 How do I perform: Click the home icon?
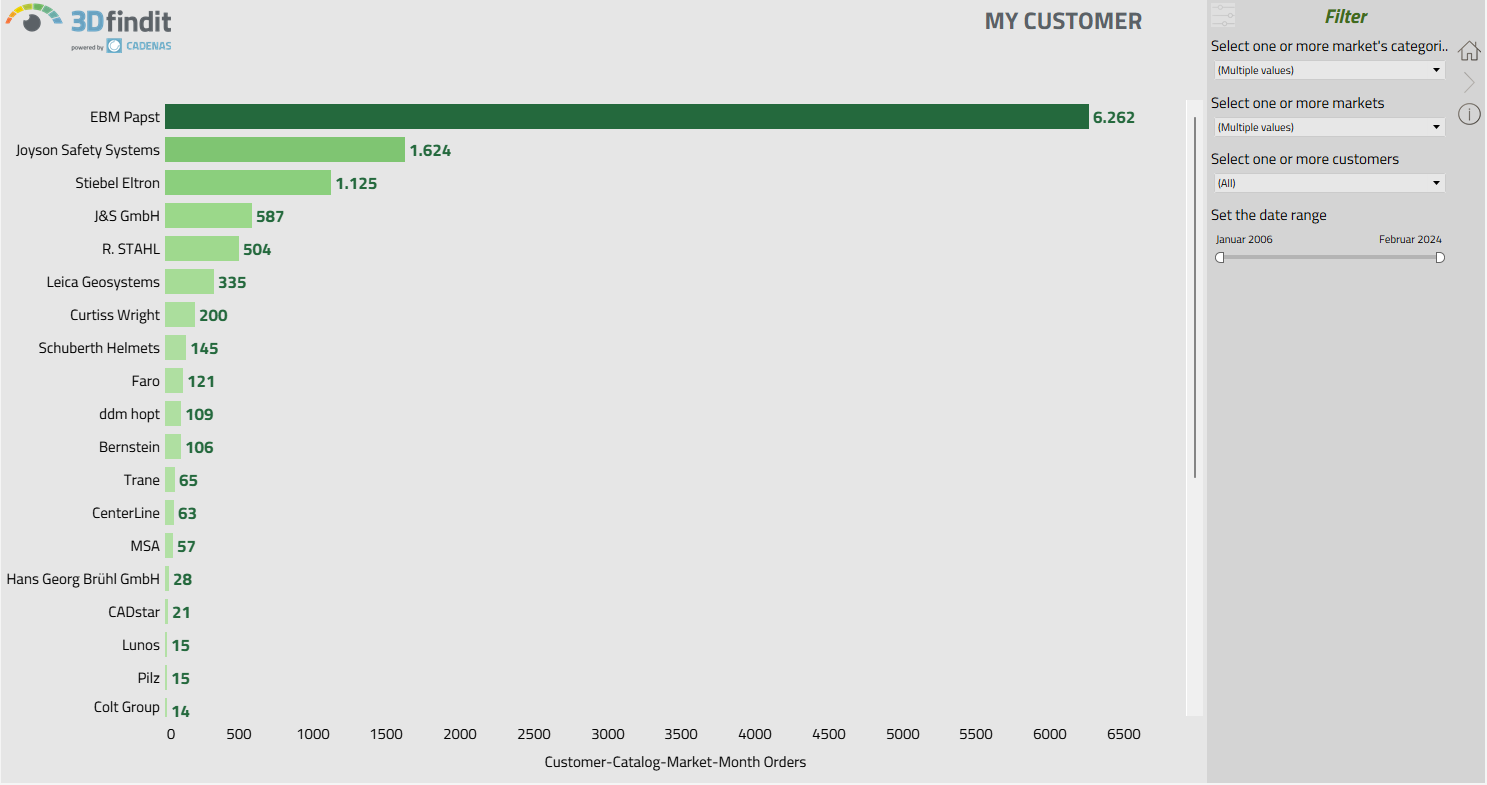click(x=1468, y=51)
